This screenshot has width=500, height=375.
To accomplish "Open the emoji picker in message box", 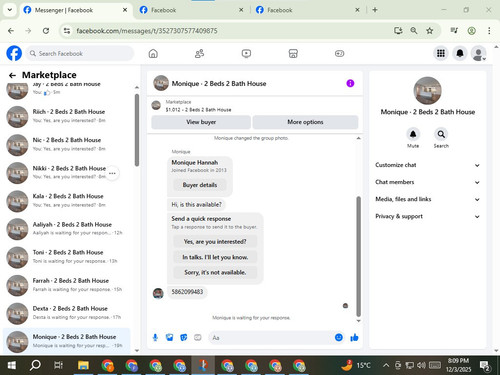I will point(339,337).
